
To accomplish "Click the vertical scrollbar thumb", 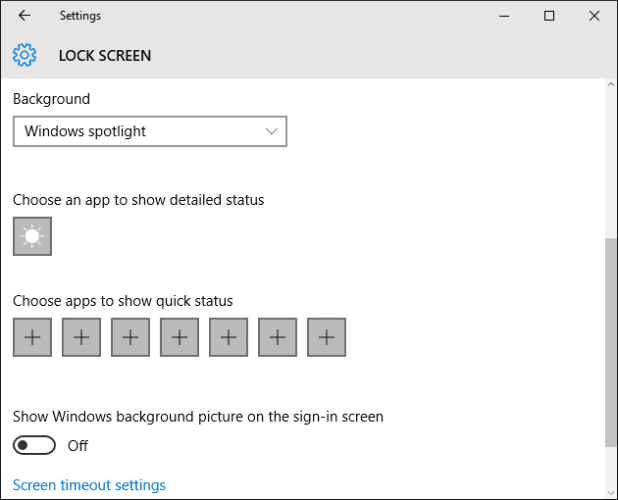I will [x=611, y=340].
